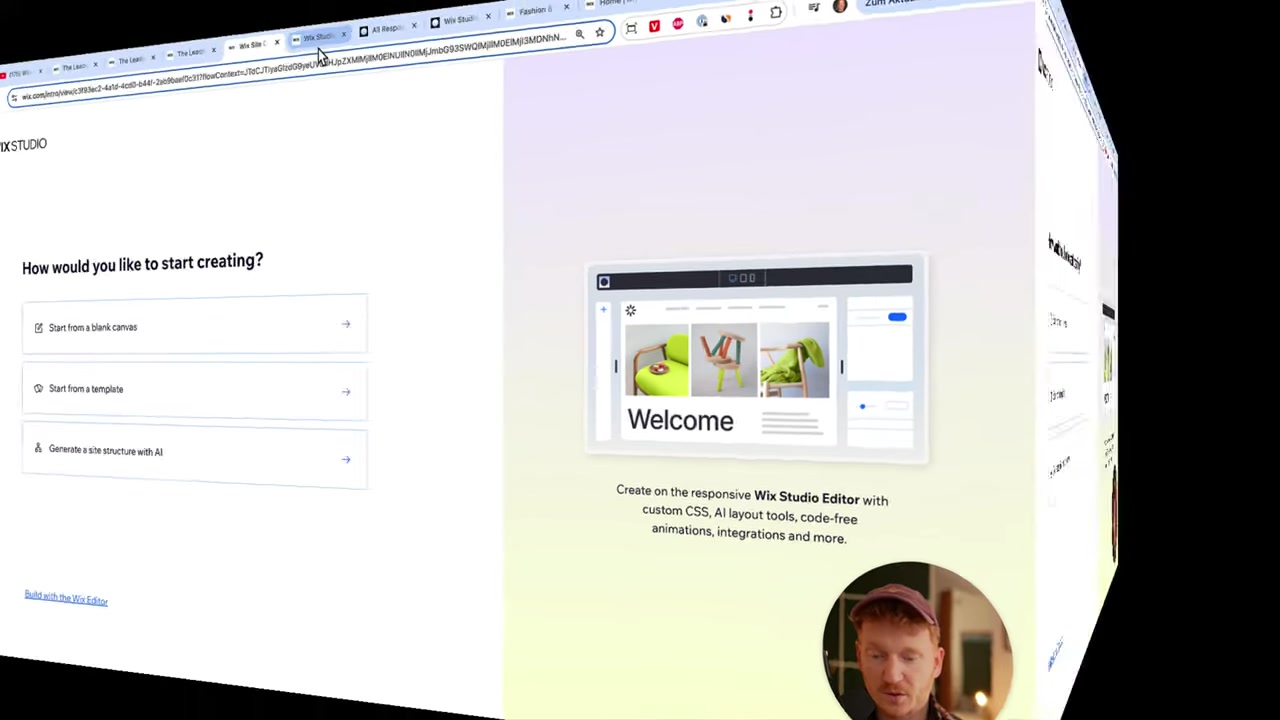Click arrow beside Start from a blank canvas
This screenshot has width=1280, height=720.
[346, 324]
